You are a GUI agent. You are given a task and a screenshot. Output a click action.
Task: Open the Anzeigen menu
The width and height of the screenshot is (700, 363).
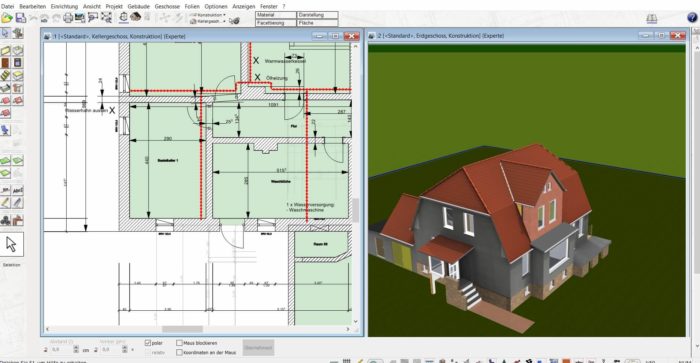243,6
